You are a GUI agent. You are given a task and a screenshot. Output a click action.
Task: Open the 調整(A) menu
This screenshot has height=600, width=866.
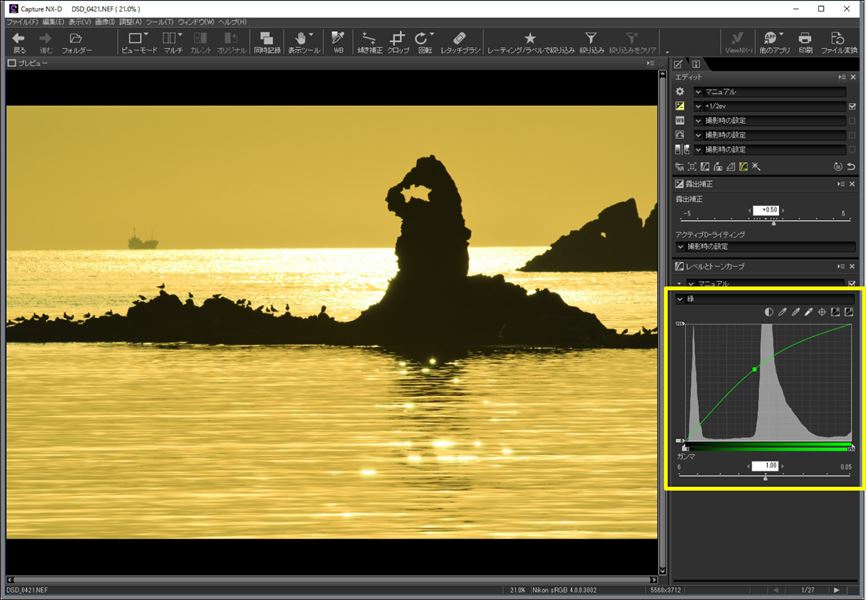point(130,22)
